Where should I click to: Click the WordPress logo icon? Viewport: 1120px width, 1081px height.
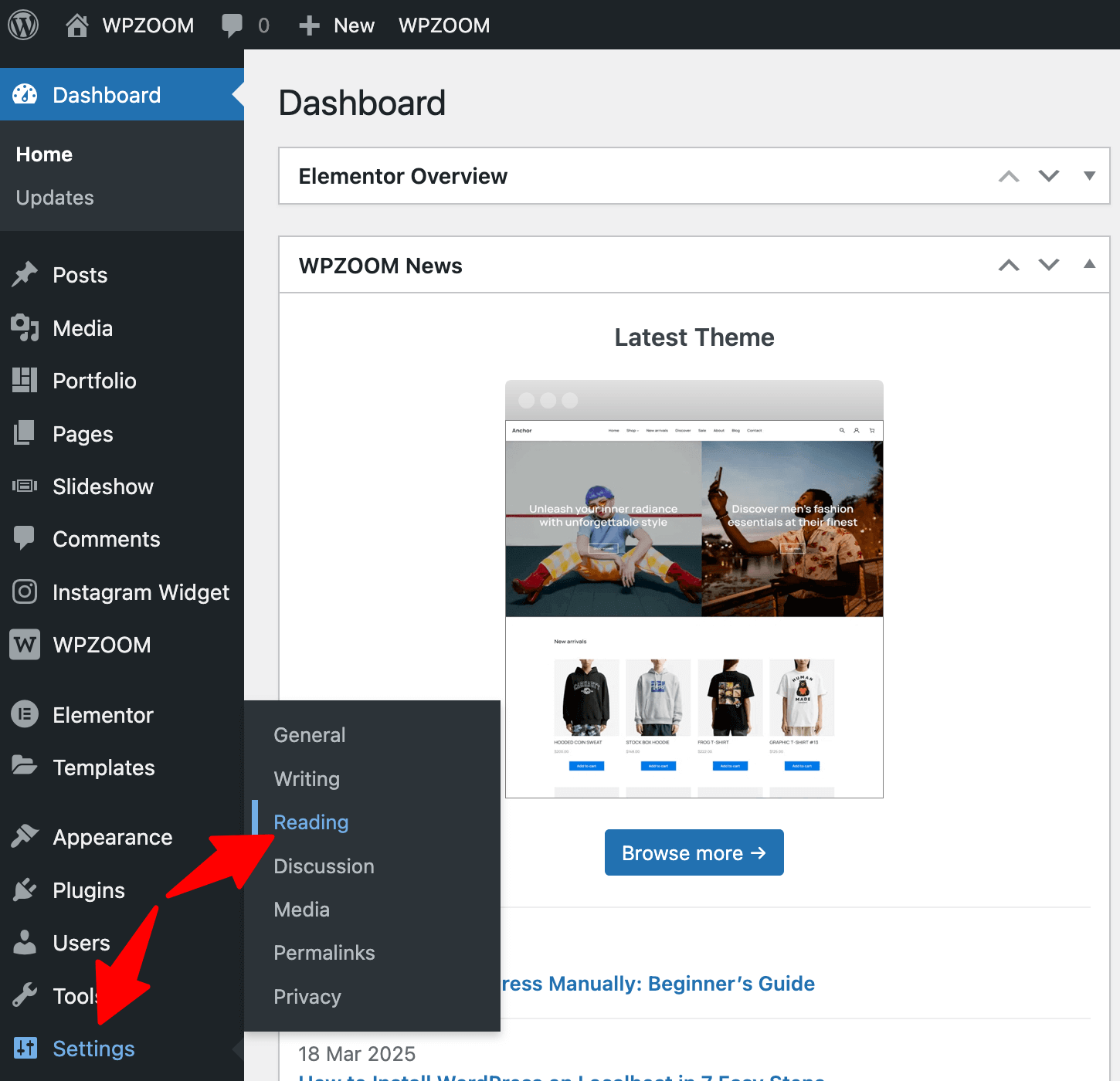pos(23,25)
